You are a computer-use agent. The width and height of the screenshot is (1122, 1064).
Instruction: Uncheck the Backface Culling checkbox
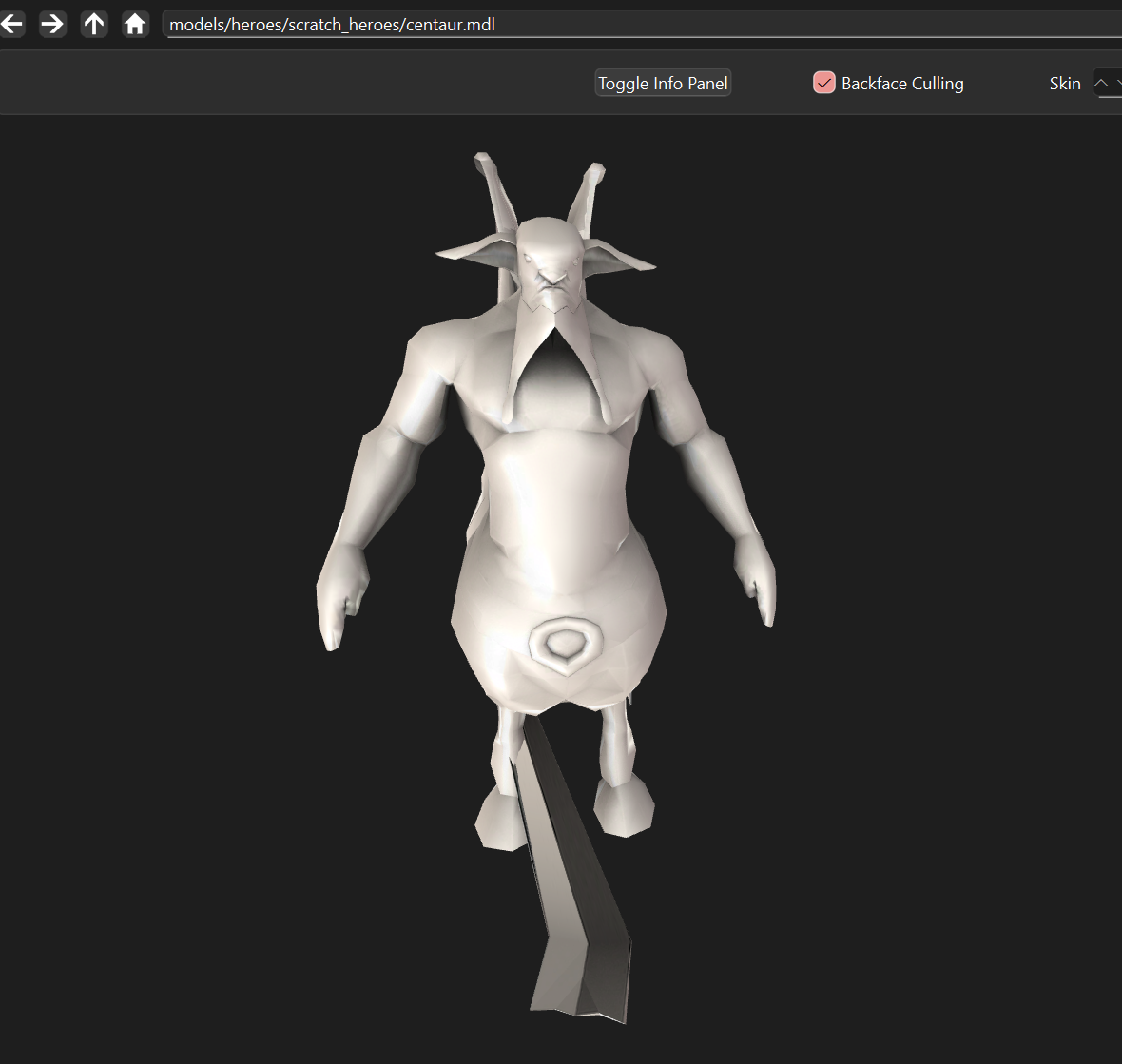[x=823, y=83]
